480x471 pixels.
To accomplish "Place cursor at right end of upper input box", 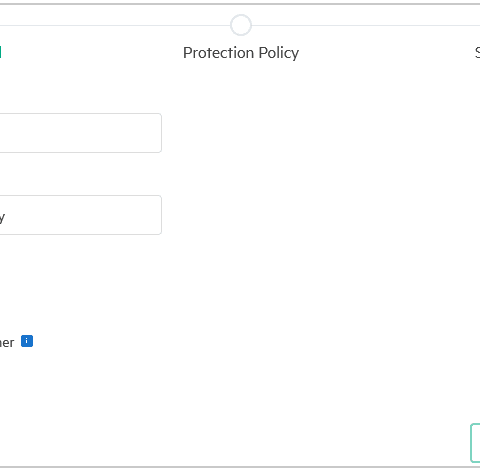I will pos(157,133).
